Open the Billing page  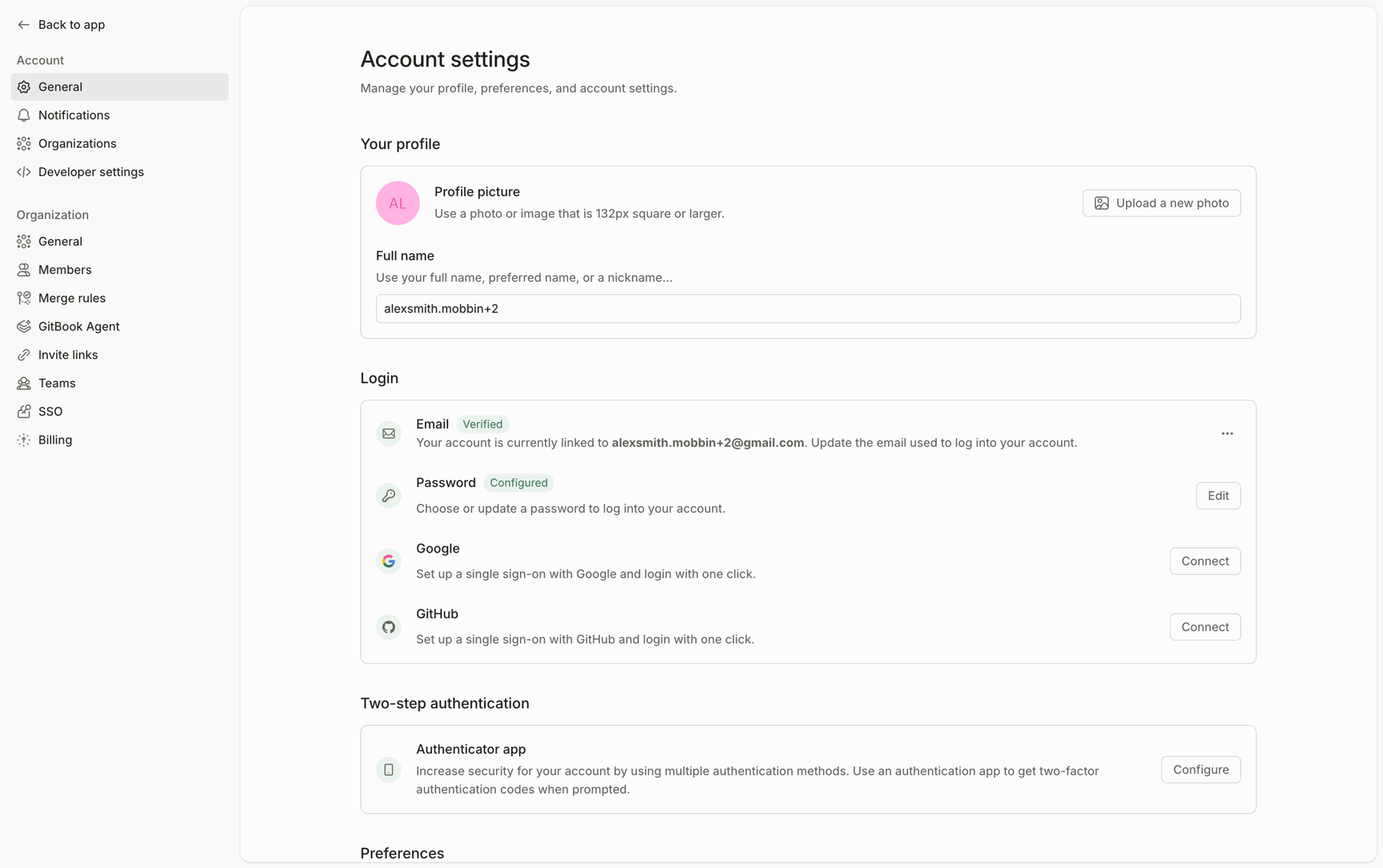[120, 440]
